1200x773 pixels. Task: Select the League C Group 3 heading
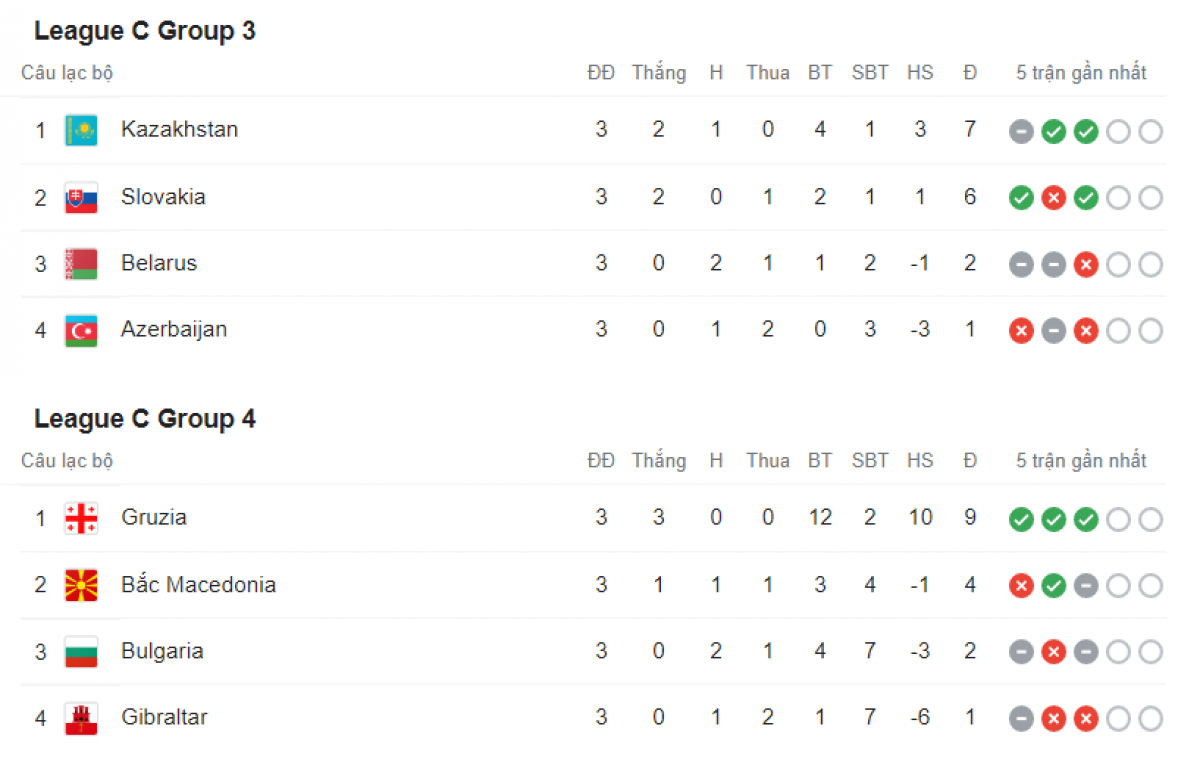pos(145,31)
